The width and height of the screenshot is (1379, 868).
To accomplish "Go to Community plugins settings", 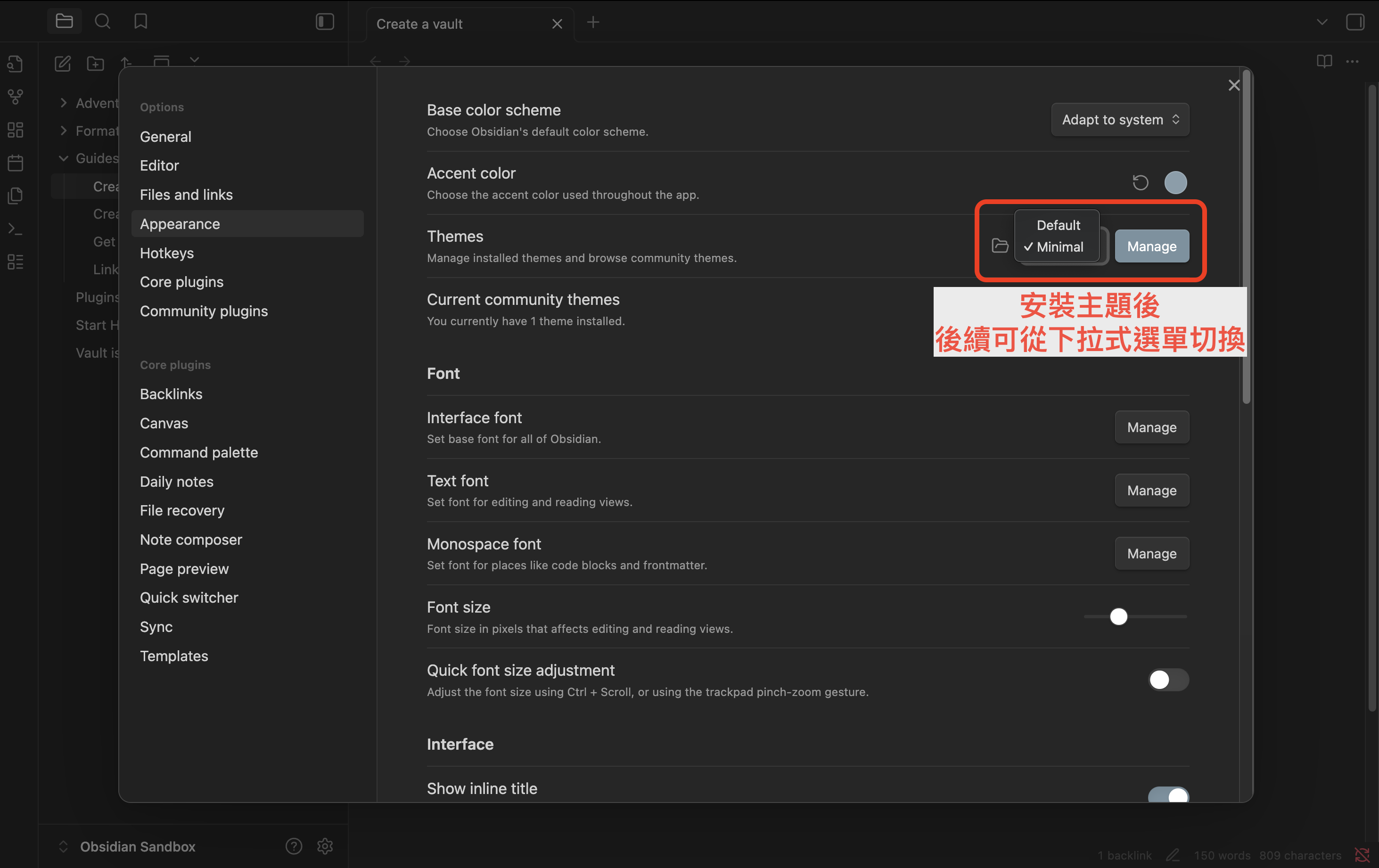I will 203,311.
